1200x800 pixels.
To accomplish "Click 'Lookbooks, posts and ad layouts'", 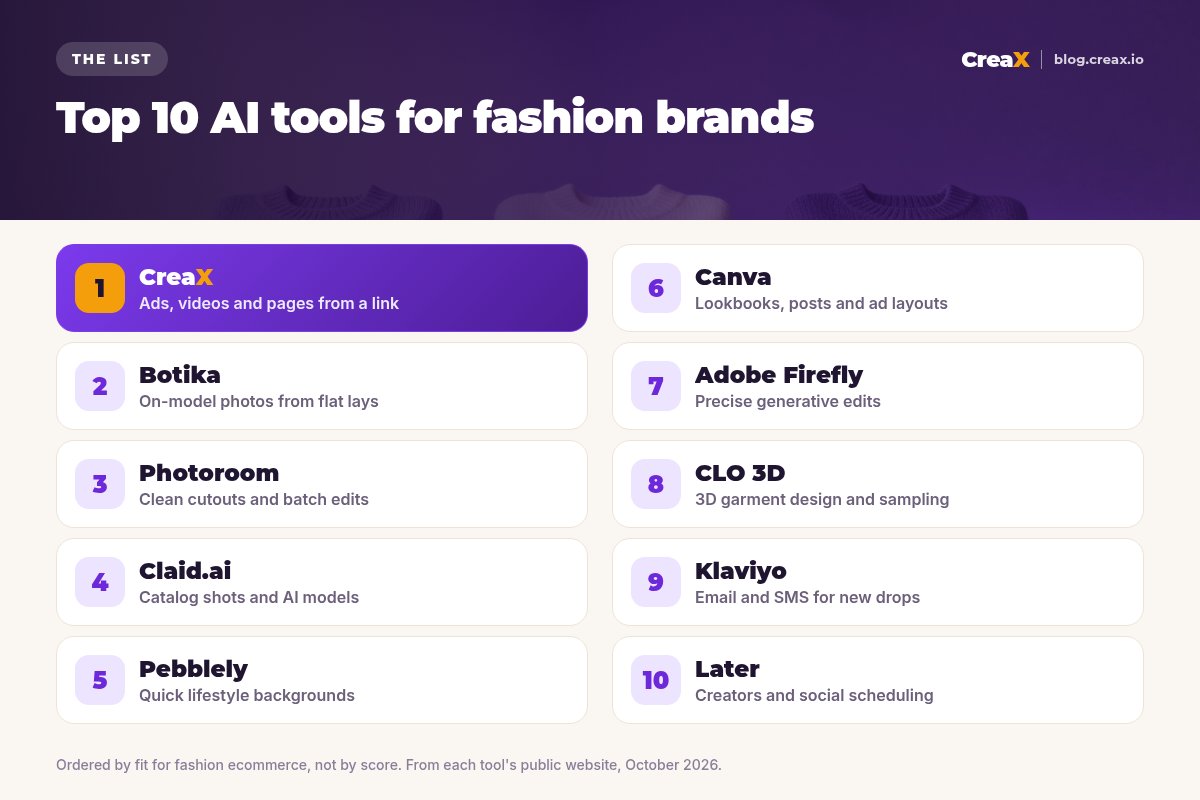I will click(821, 303).
